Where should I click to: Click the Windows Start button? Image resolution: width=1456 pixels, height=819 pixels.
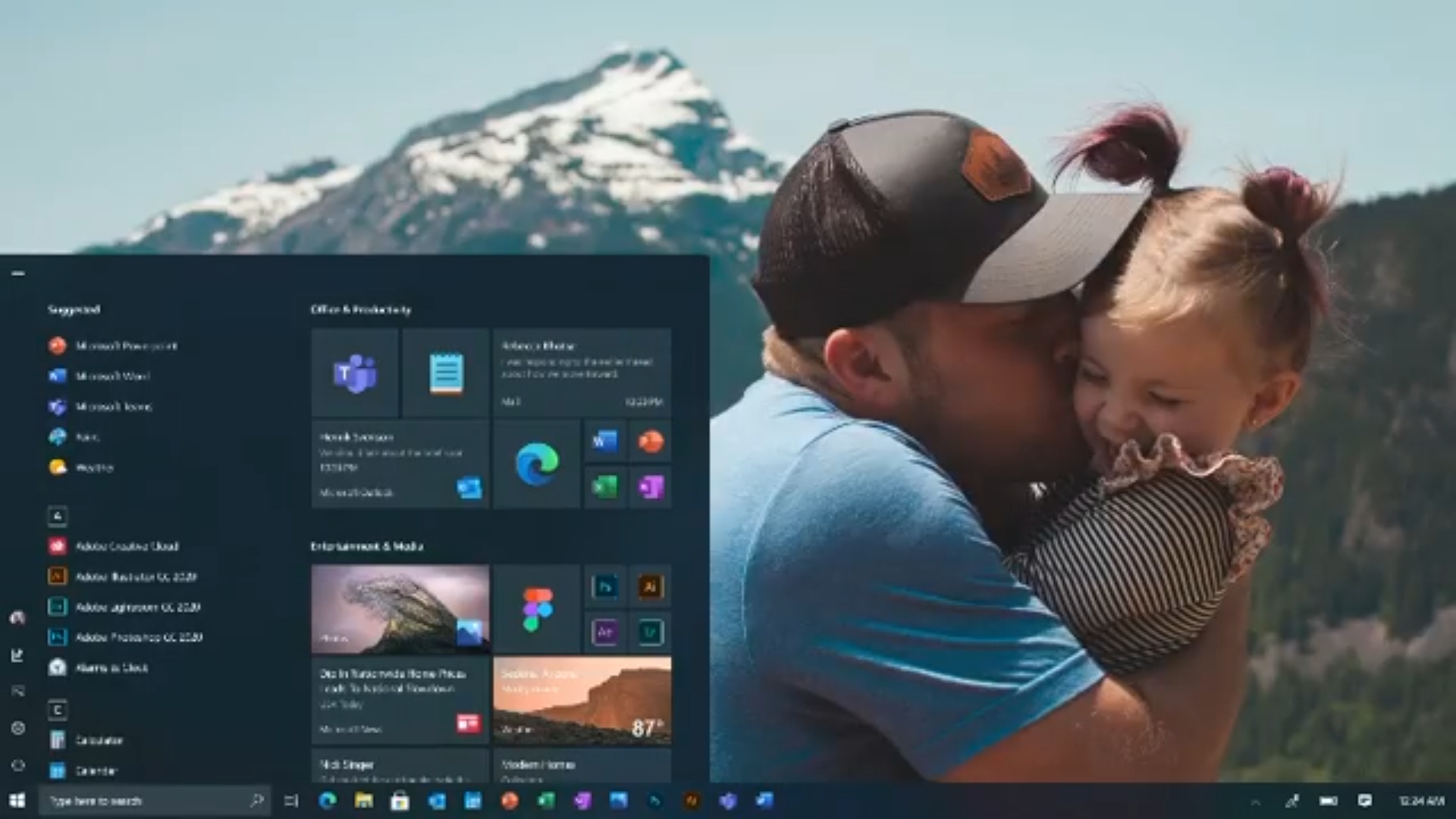[x=17, y=801]
